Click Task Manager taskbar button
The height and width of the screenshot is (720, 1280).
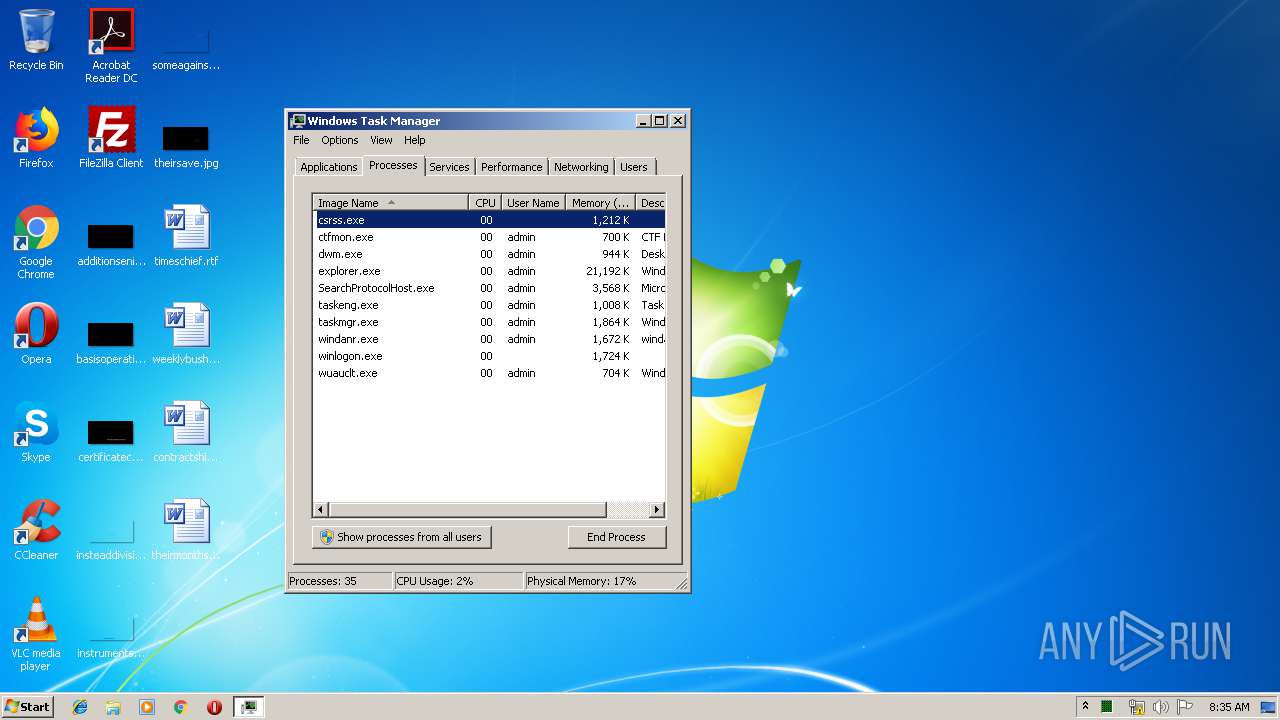[x=248, y=707]
